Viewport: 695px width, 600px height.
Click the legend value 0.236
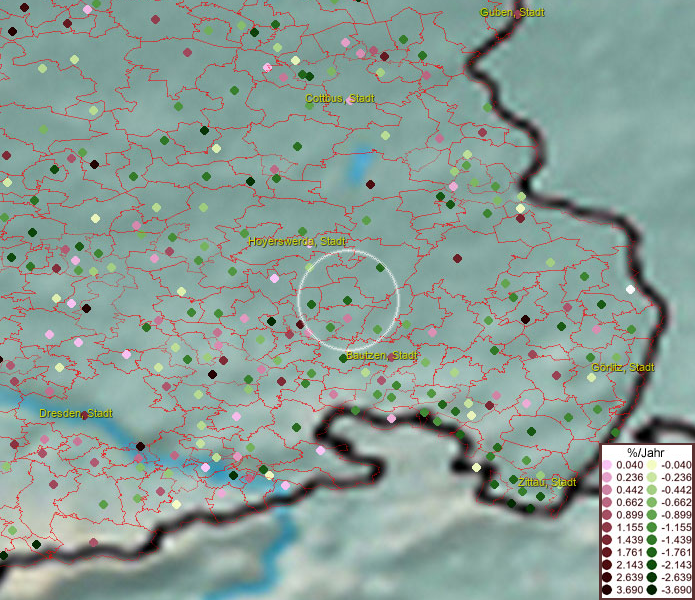(x=629, y=478)
